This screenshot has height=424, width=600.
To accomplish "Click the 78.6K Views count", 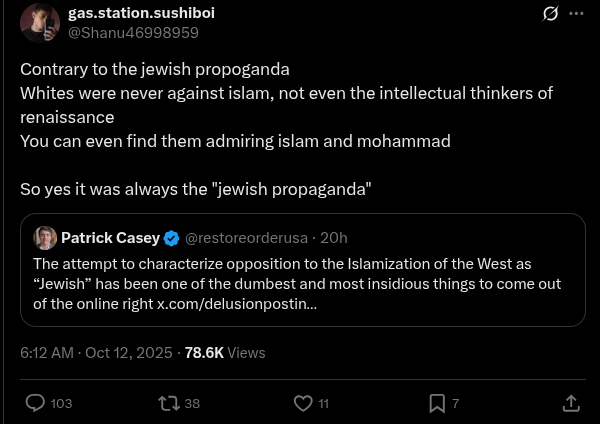I will 225,352.
